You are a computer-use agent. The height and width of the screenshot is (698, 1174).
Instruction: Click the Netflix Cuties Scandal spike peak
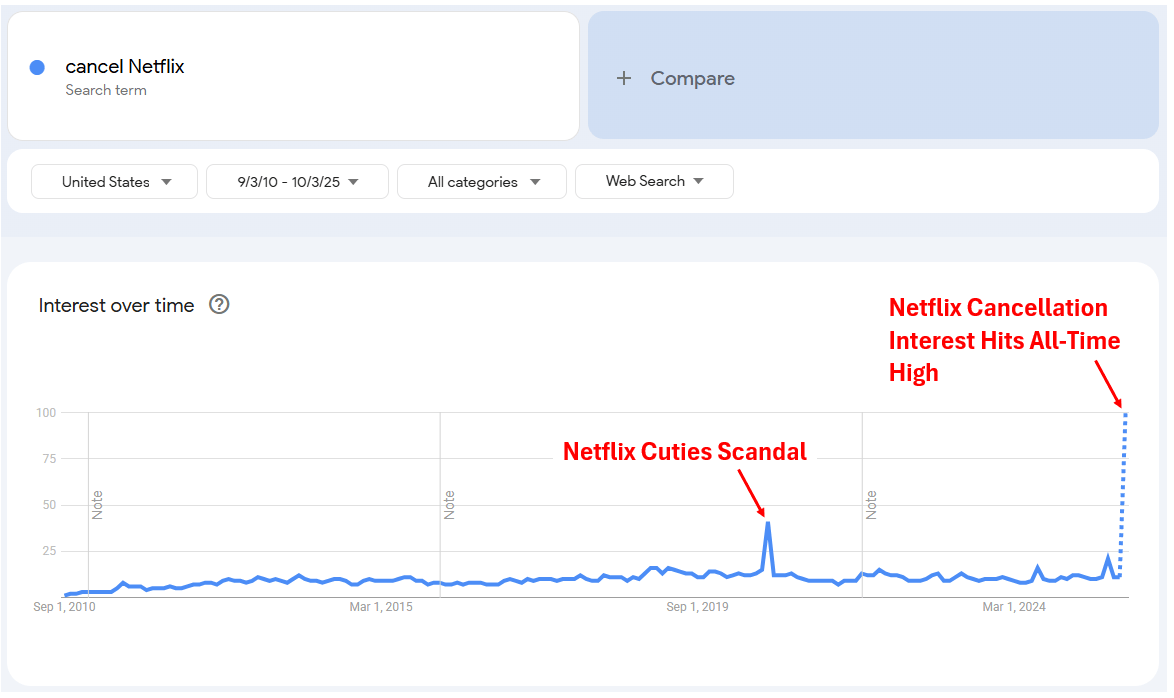point(767,522)
